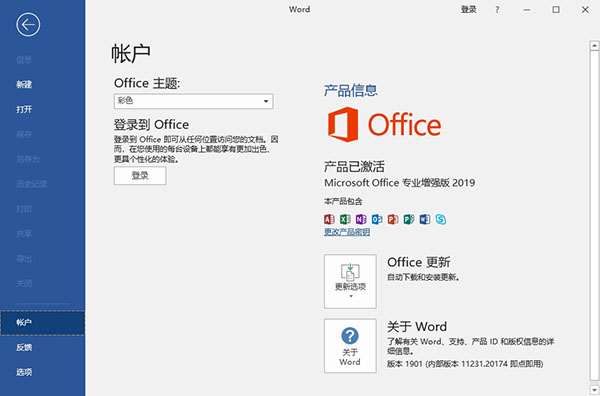Open the 更新选项 update options button
Image resolution: width=600 pixels, height=396 pixels.
[350, 281]
